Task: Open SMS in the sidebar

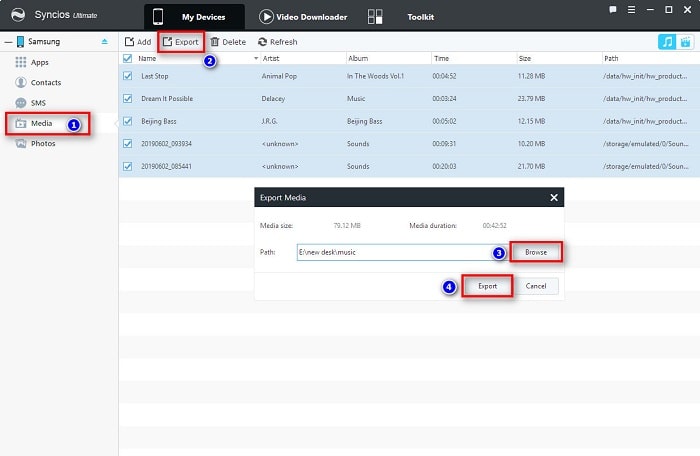Action: click(x=38, y=103)
